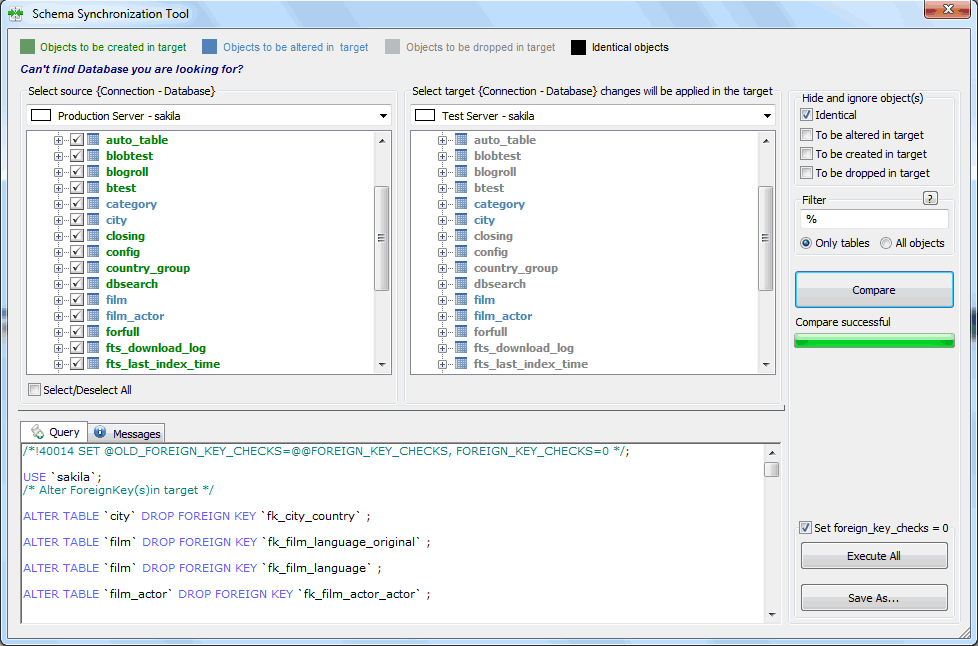978x646 pixels.
Task: Click the table icon beside target category
Action: pos(461,204)
